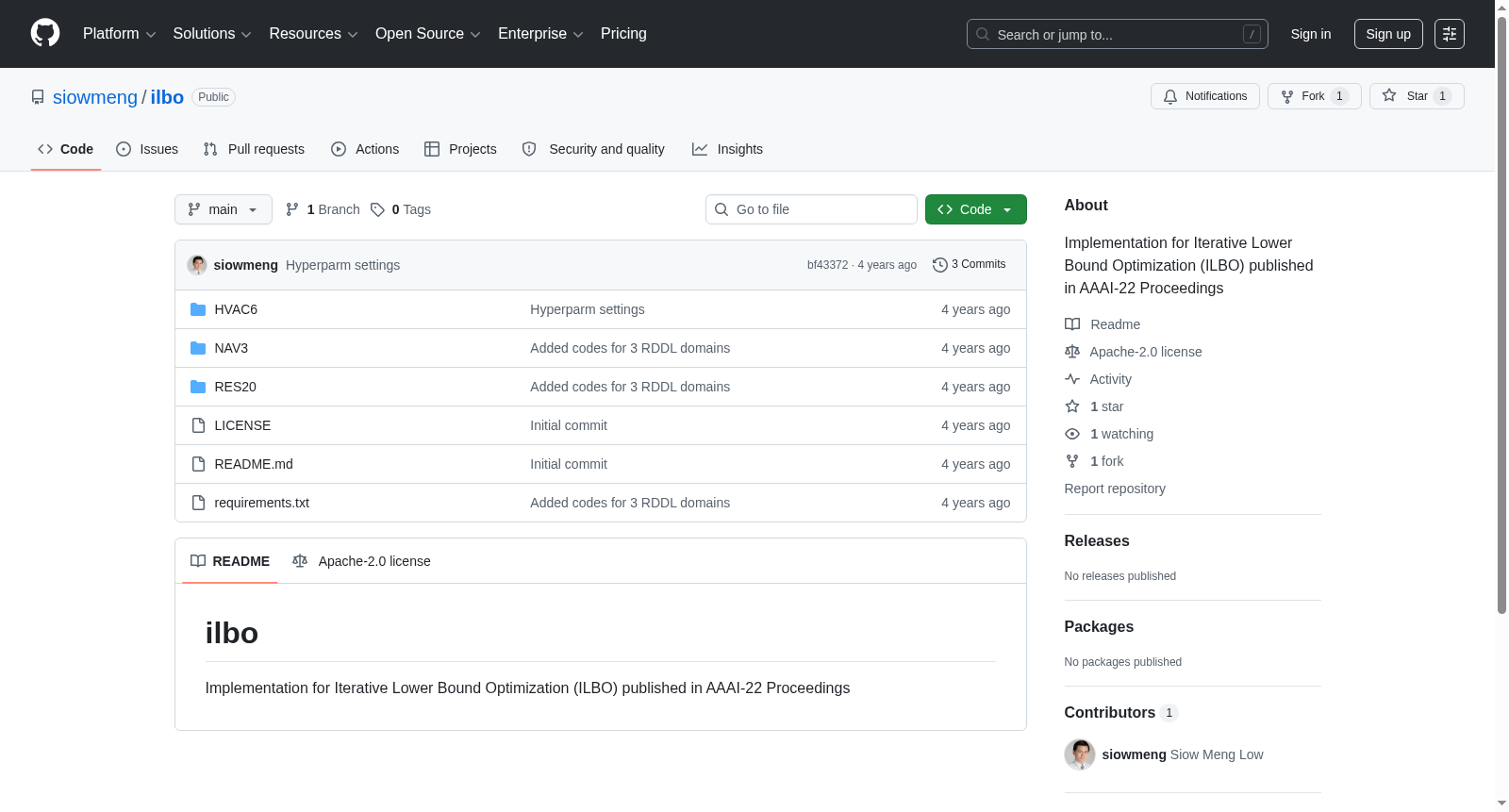Click the Sign in link
The width and height of the screenshot is (1509, 812).
coord(1311,34)
